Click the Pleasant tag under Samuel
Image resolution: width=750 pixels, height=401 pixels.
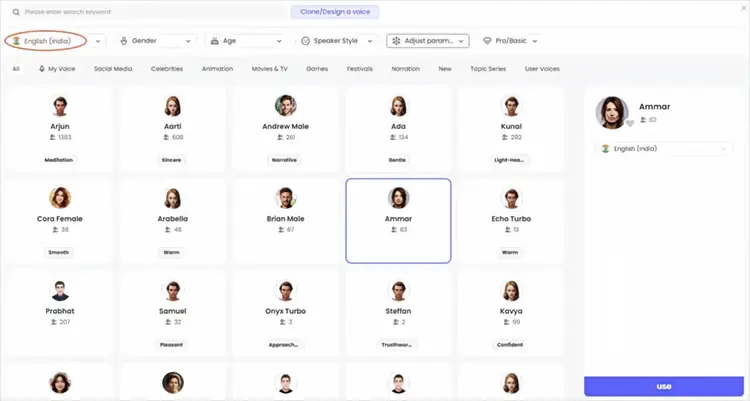(x=171, y=345)
